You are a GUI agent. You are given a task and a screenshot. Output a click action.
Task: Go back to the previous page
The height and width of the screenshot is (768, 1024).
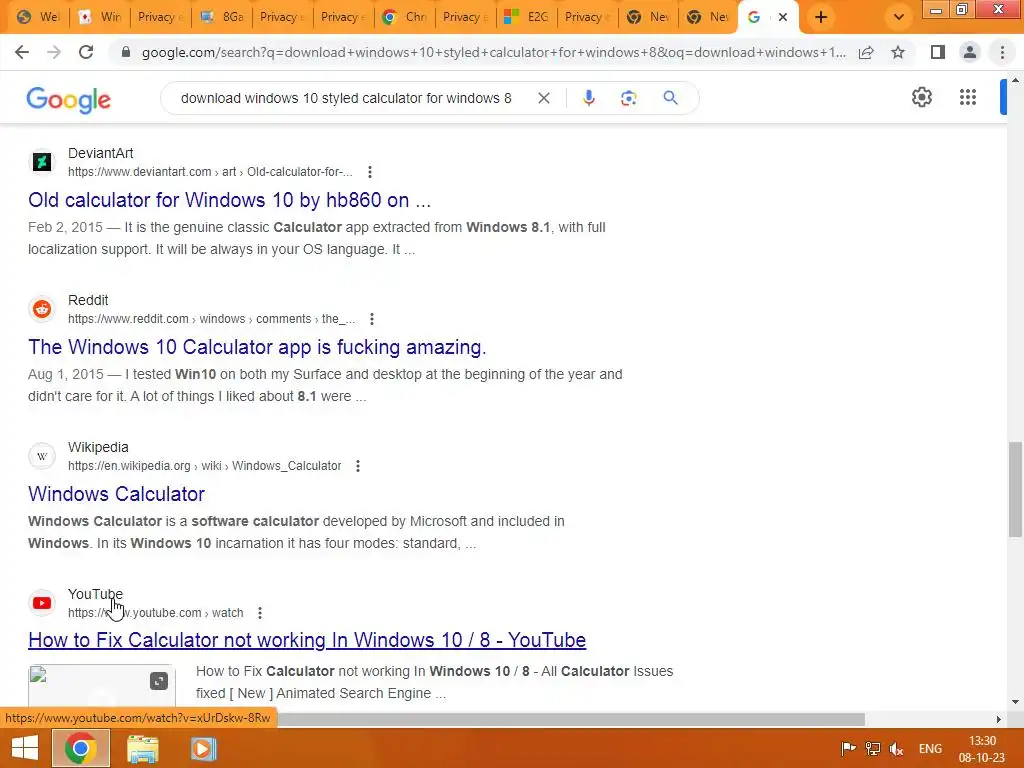click(x=22, y=52)
